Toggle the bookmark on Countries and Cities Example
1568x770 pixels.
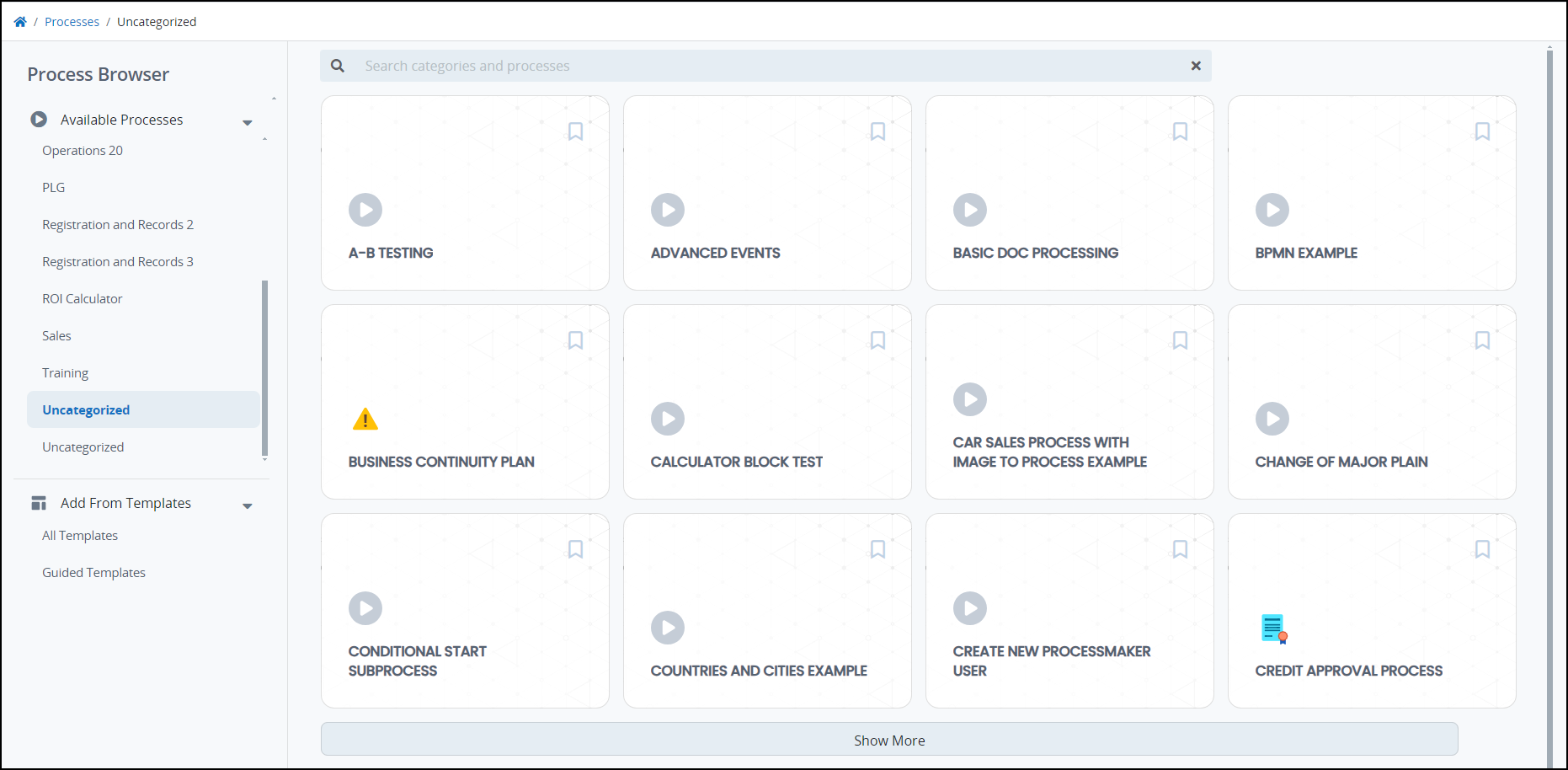(877, 548)
